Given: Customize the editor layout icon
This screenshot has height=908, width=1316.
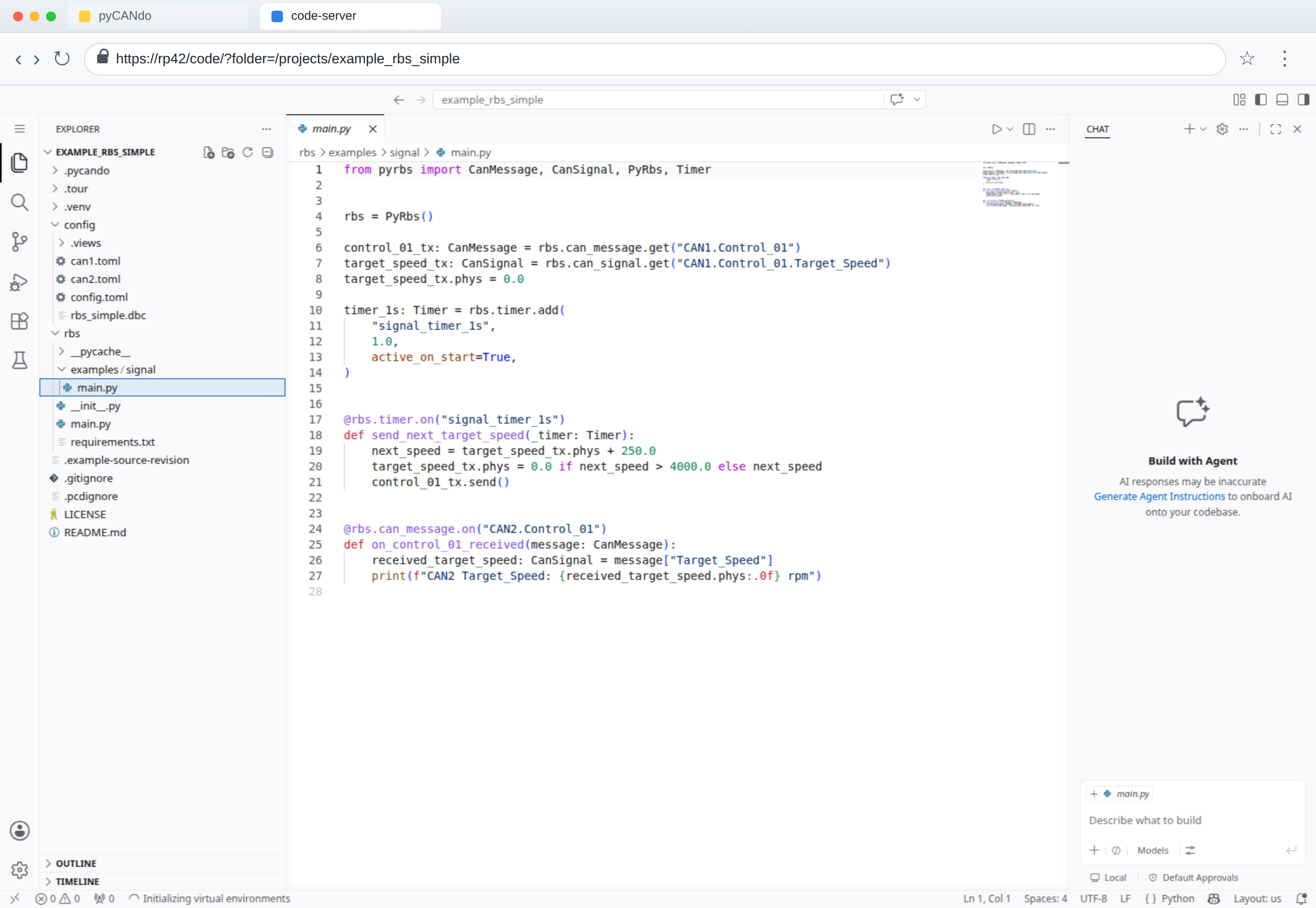Looking at the screenshot, I should (x=1239, y=100).
